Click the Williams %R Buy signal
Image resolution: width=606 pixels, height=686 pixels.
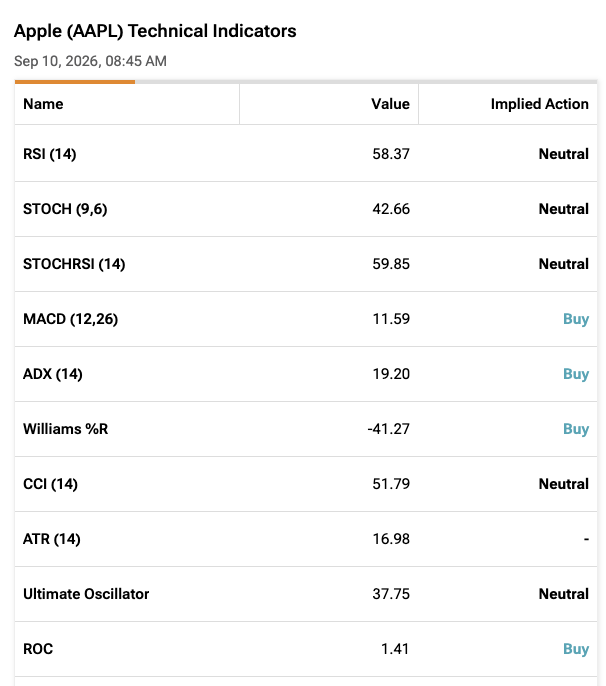pos(576,429)
